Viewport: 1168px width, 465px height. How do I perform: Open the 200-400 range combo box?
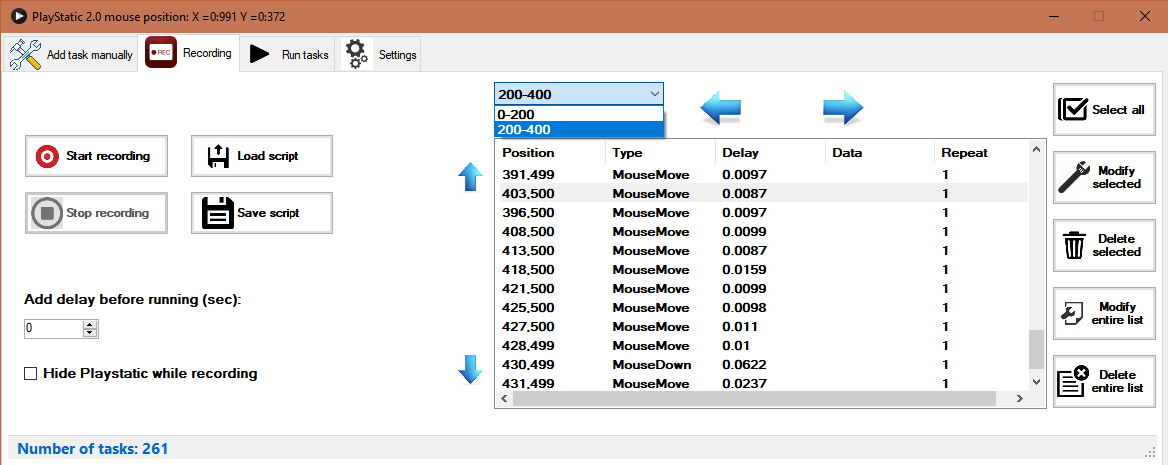click(x=578, y=94)
